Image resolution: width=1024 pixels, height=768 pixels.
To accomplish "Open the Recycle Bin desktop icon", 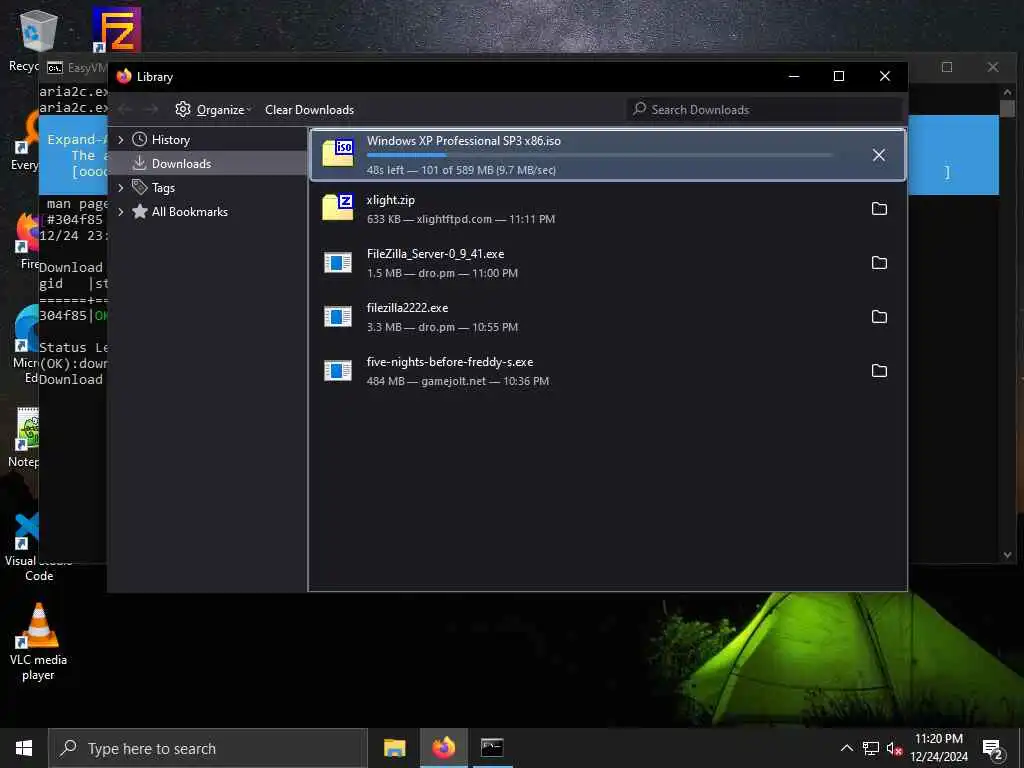I will click(38, 30).
